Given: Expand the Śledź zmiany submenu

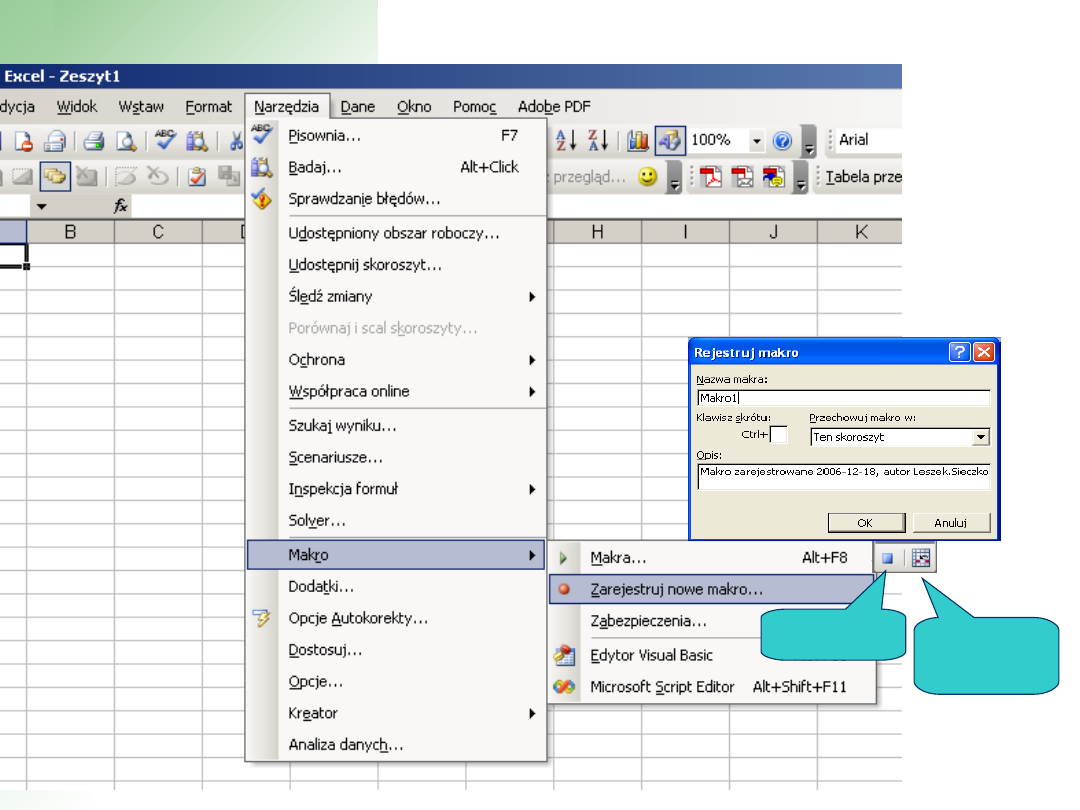Looking at the screenshot, I should pyautogui.click(x=532, y=297).
